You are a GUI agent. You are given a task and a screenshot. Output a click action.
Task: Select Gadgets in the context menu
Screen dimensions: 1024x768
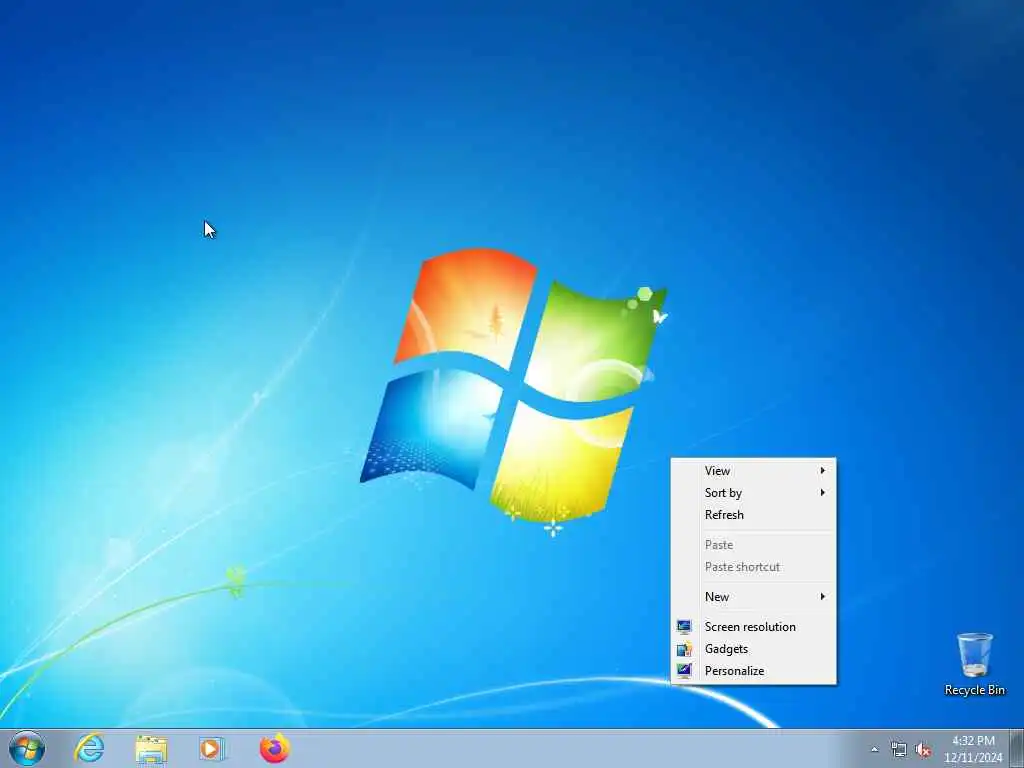coord(754,649)
